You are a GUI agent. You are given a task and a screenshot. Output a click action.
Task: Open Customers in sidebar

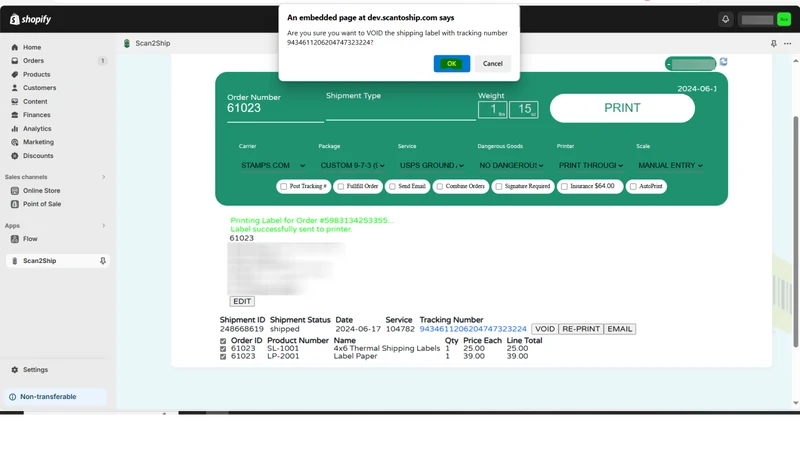point(39,88)
